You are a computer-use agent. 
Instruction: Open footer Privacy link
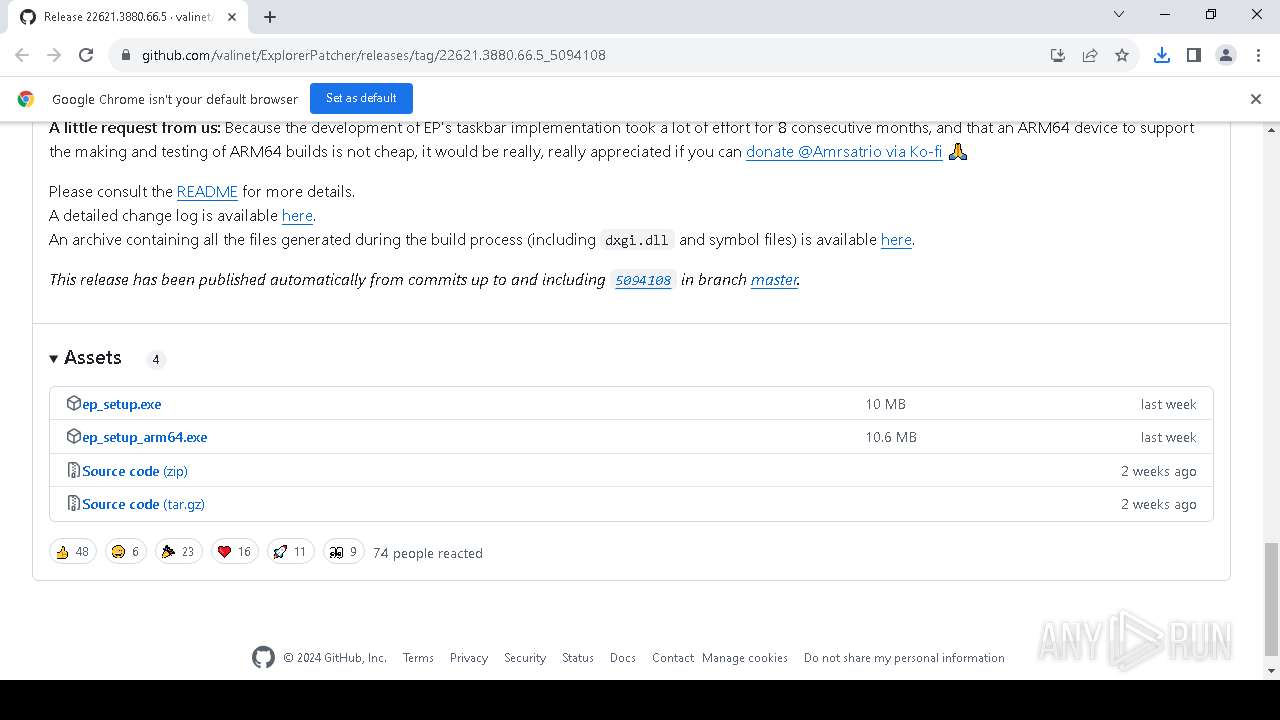click(469, 657)
